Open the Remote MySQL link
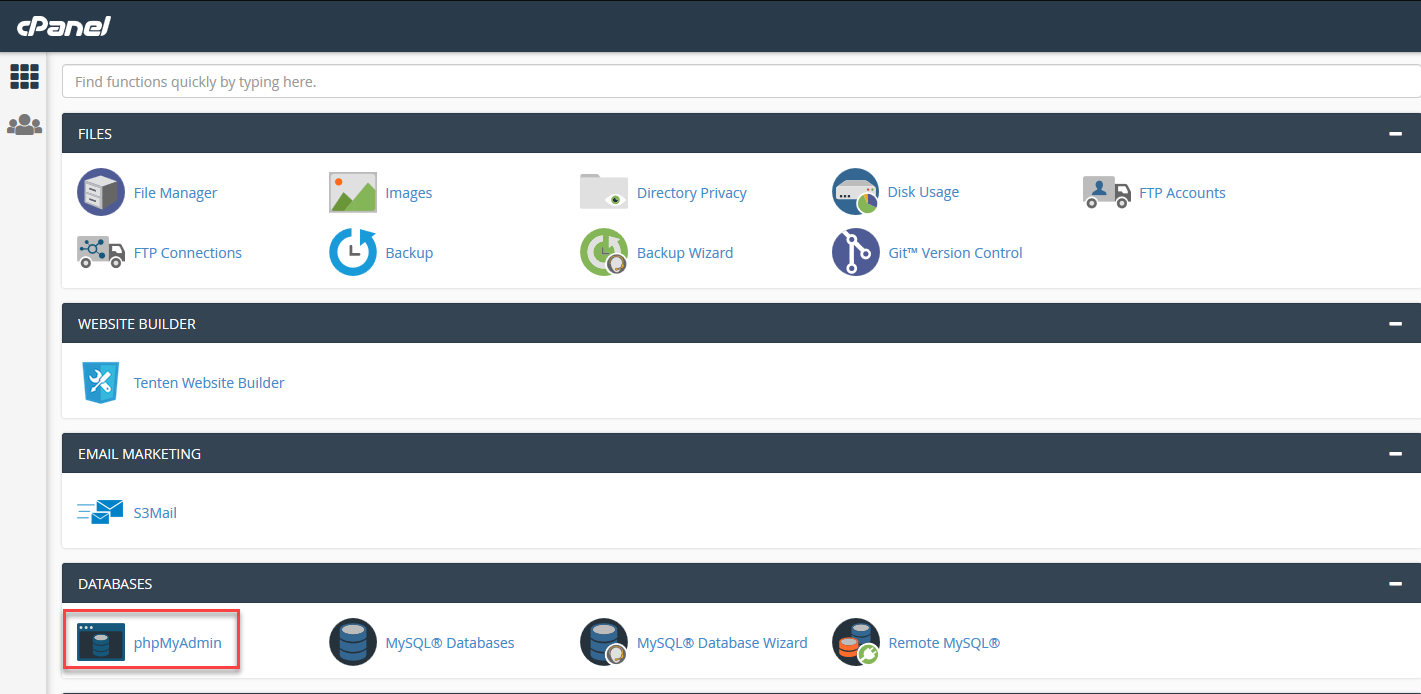The height and width of the screenshot is (694, 1421). pos(944,643)
